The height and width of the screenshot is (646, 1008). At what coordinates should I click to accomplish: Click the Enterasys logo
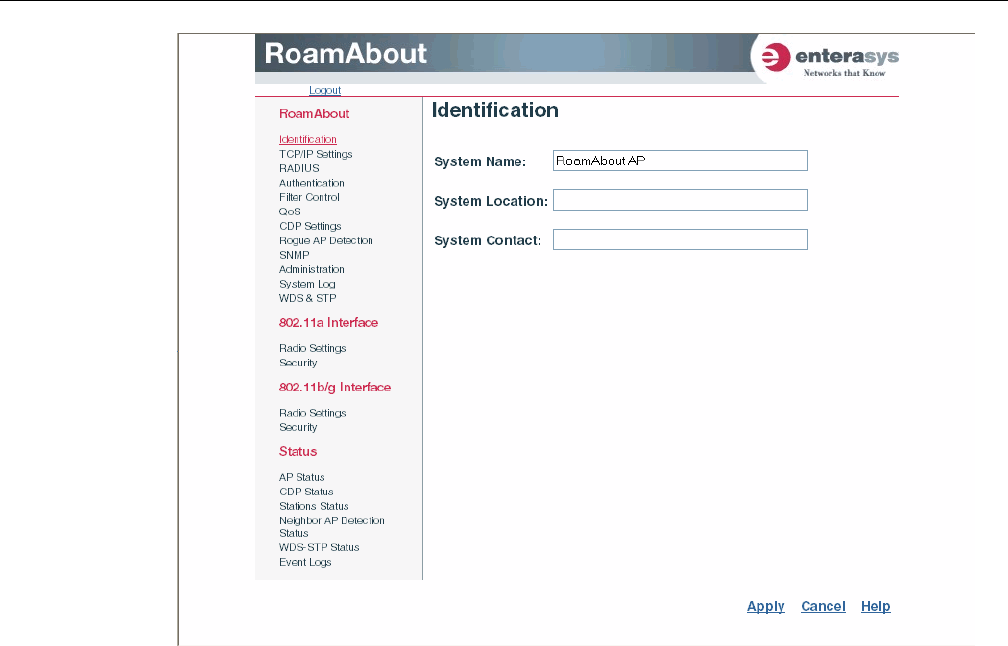point(830,60)
